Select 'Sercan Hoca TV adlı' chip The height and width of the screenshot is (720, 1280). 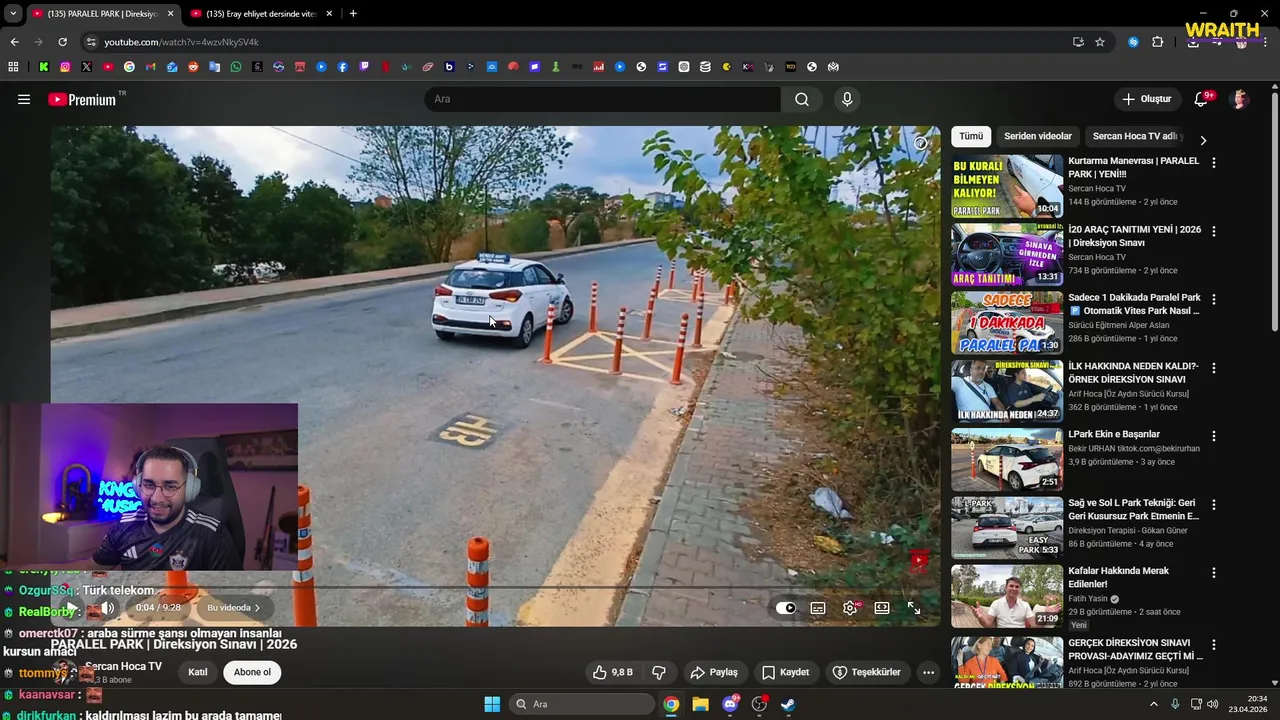click(1135, 136)
